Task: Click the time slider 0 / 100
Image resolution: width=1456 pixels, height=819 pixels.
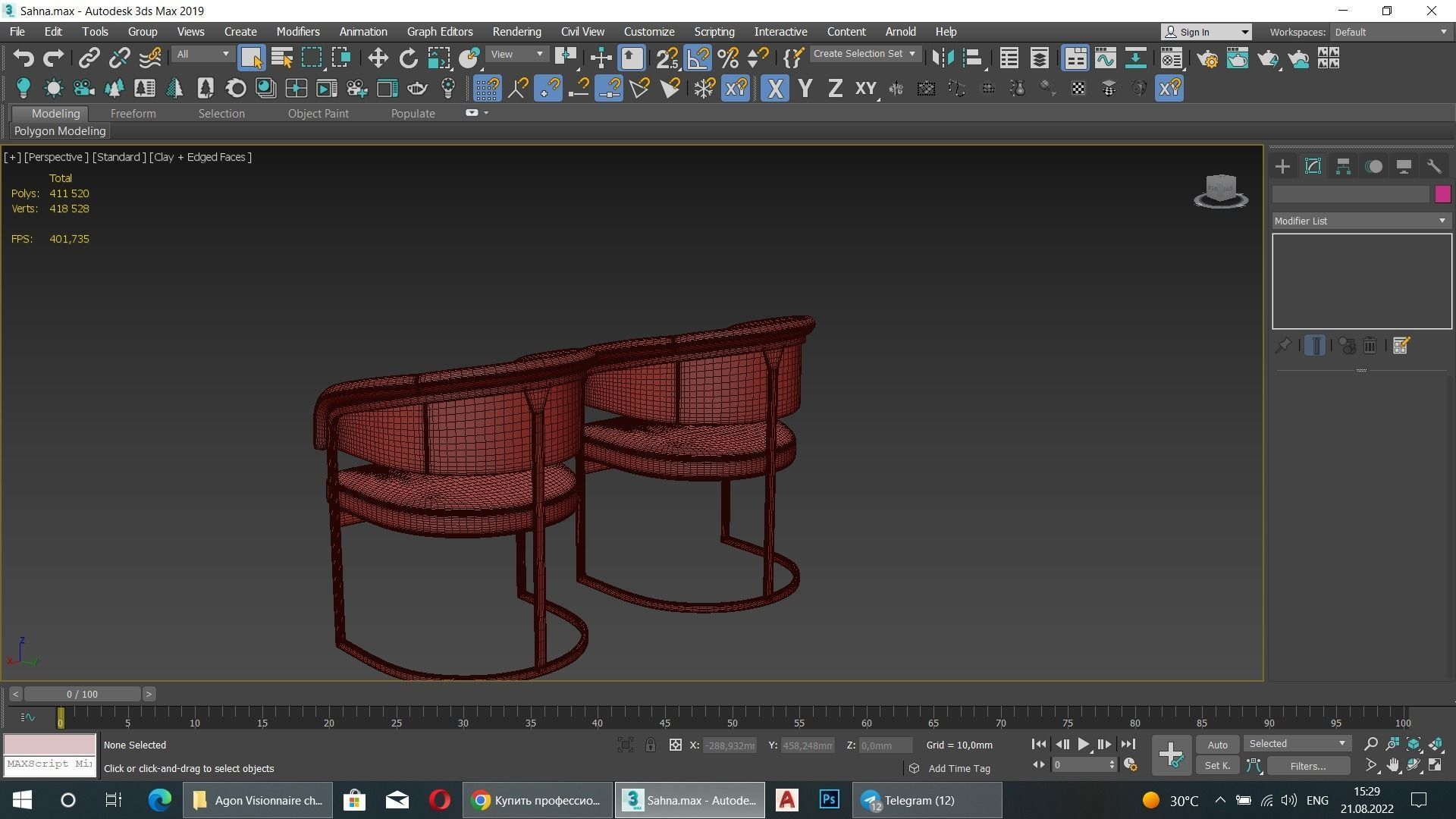Action: (82, 694)
